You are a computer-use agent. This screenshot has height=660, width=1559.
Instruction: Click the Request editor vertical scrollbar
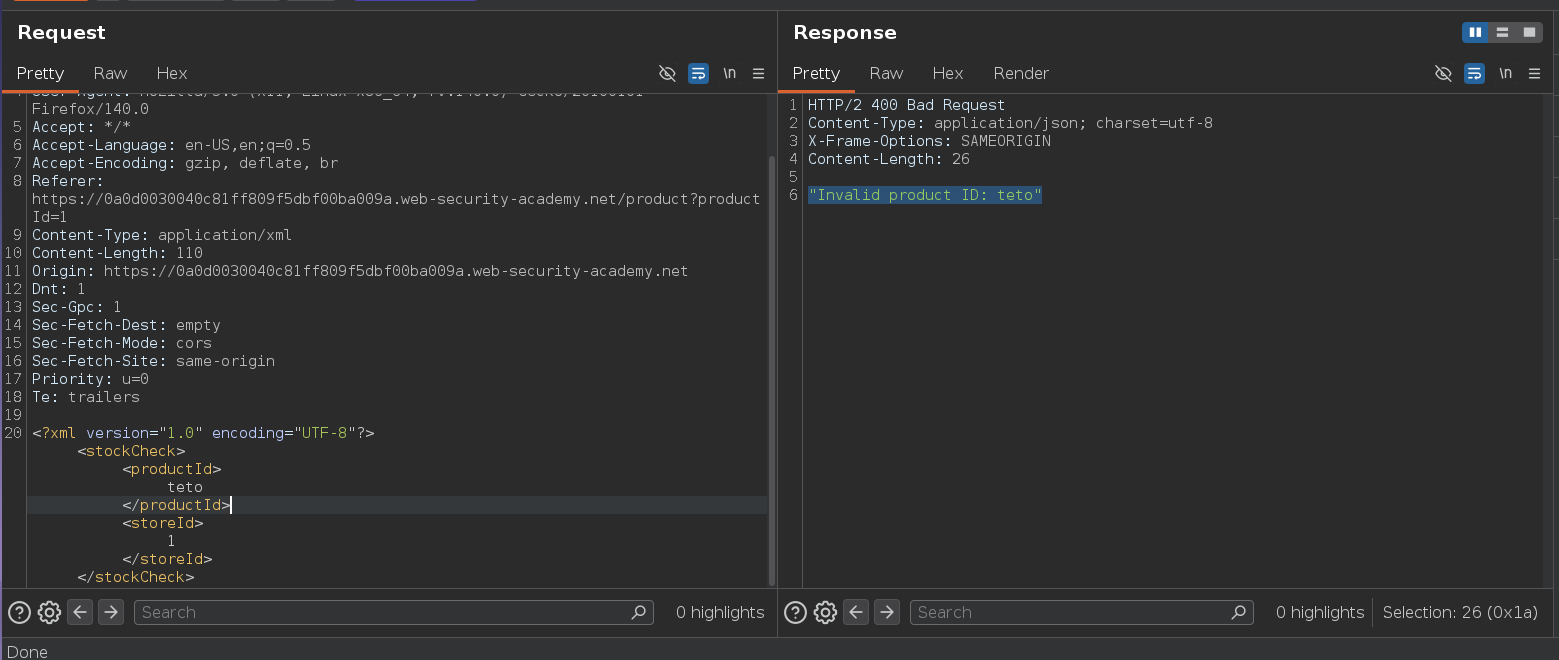771,370
